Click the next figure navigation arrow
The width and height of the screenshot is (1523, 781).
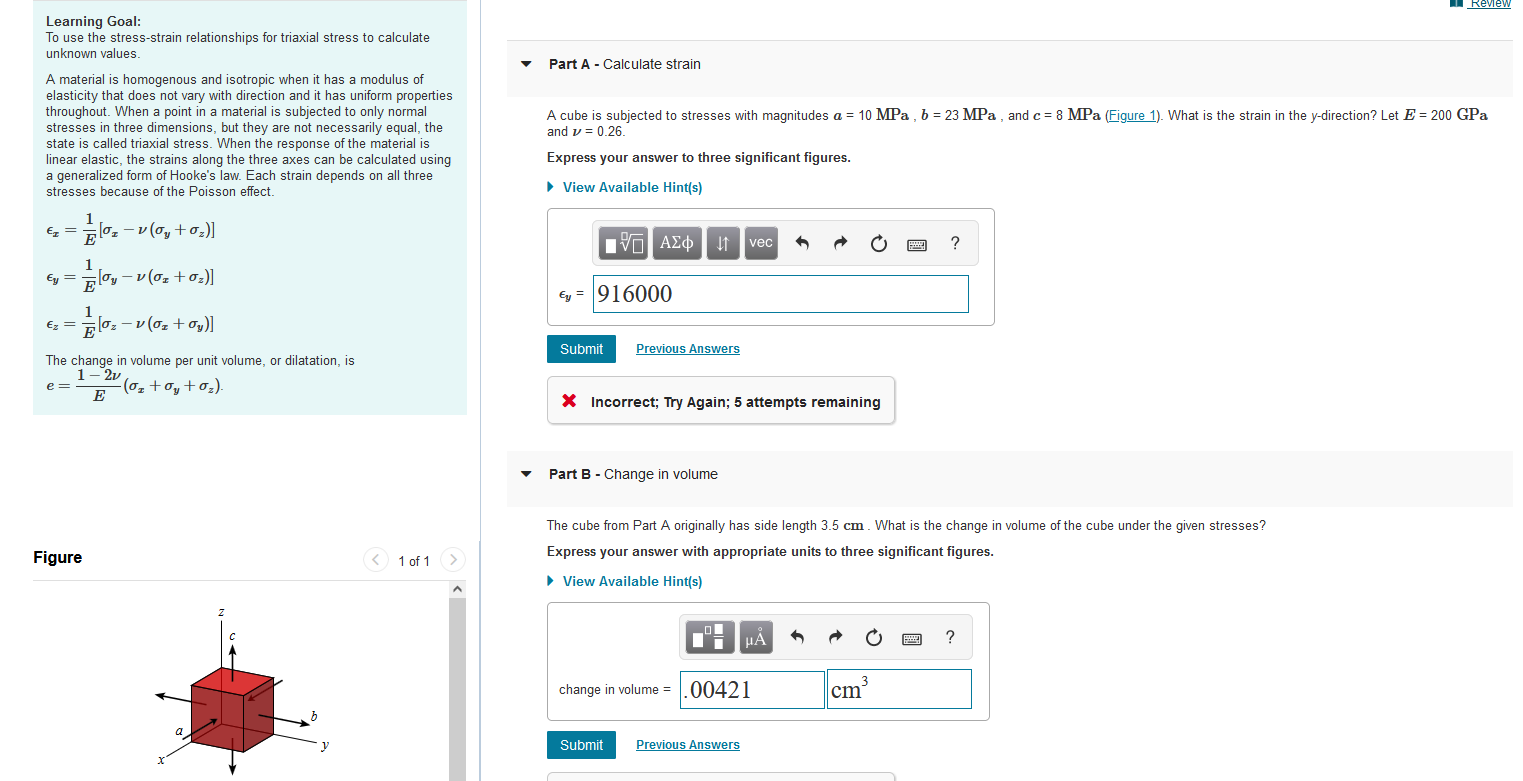pyautogui.click(x=452, y=560)
